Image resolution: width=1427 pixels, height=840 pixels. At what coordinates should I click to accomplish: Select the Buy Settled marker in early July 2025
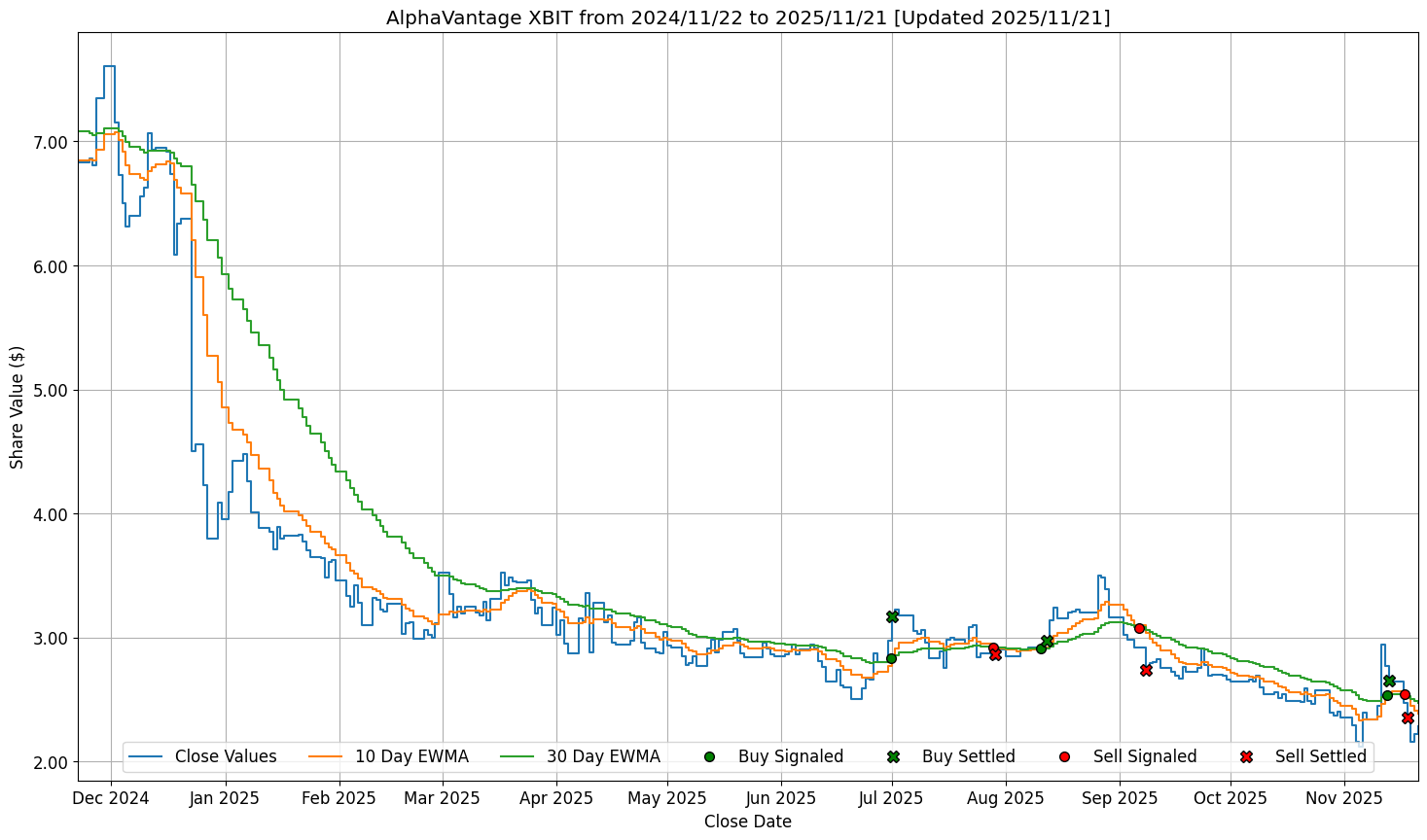892,616
